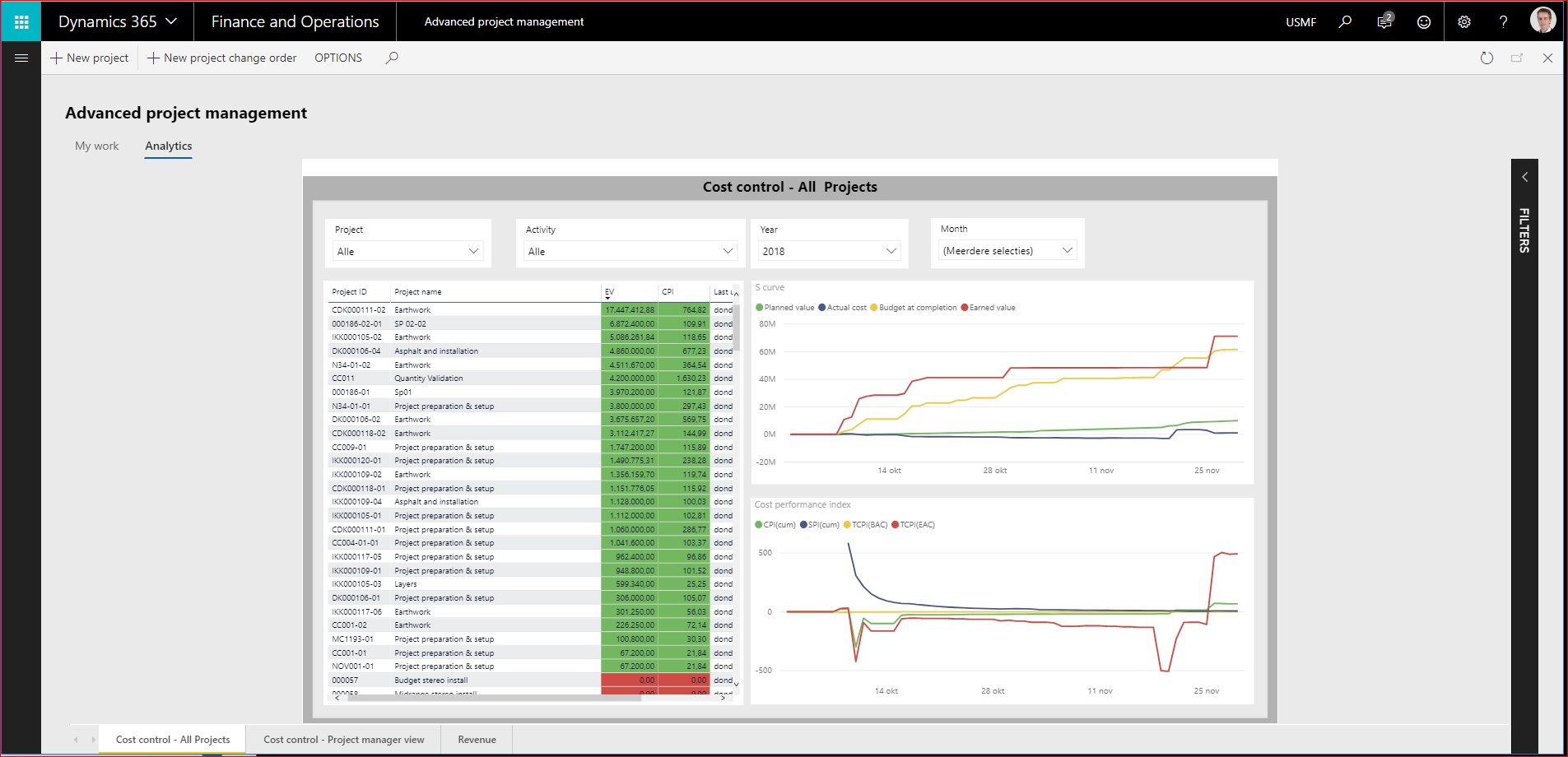Screen dimensions: 1568x757
Task: Open the settings gear icon
Action: tap(1464, 22)
